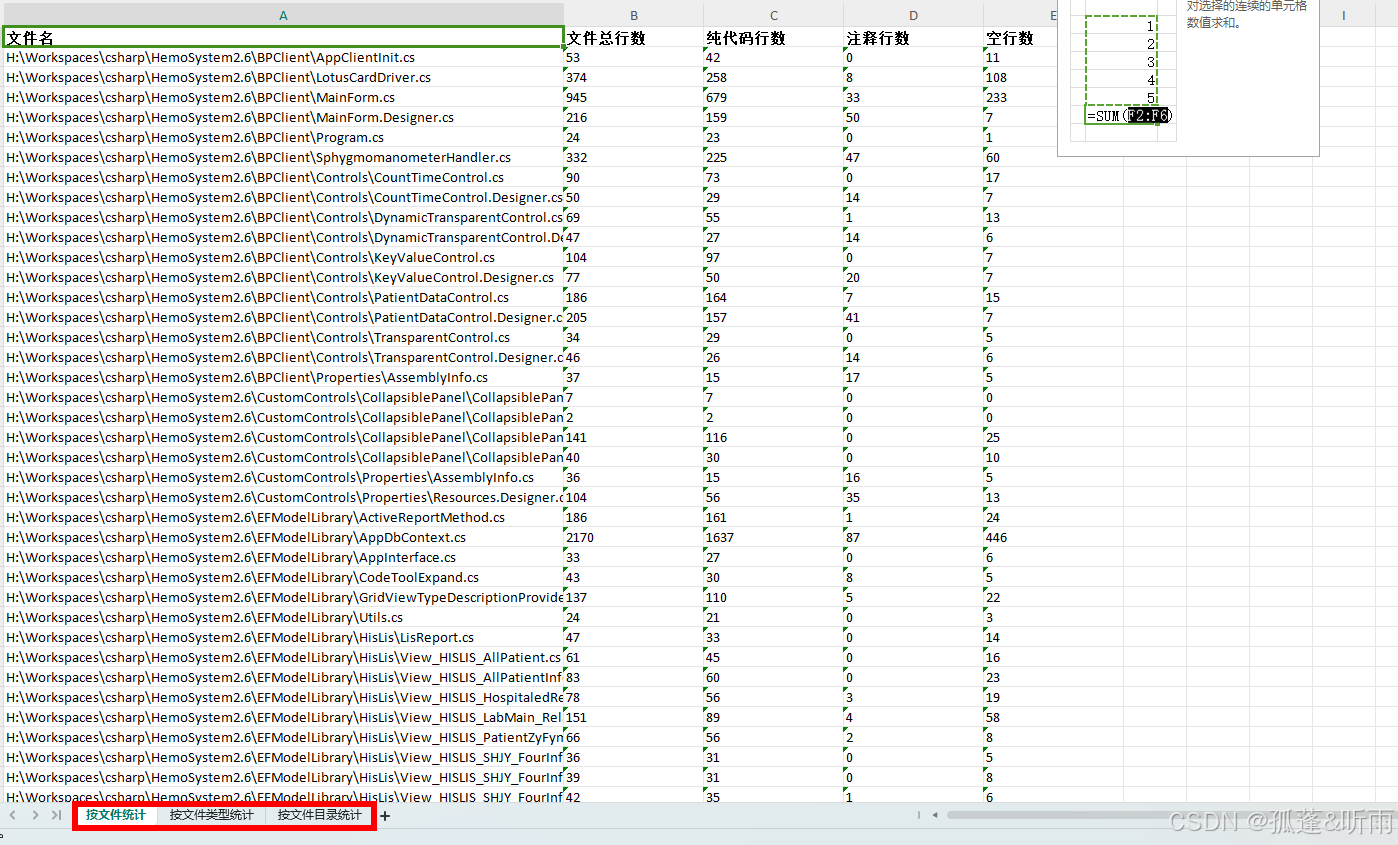Select the SphygmomanometerHandler.cs file path cell
Image resolution: width=1398 pixels, height=845 pixels.
click(284, 158)
